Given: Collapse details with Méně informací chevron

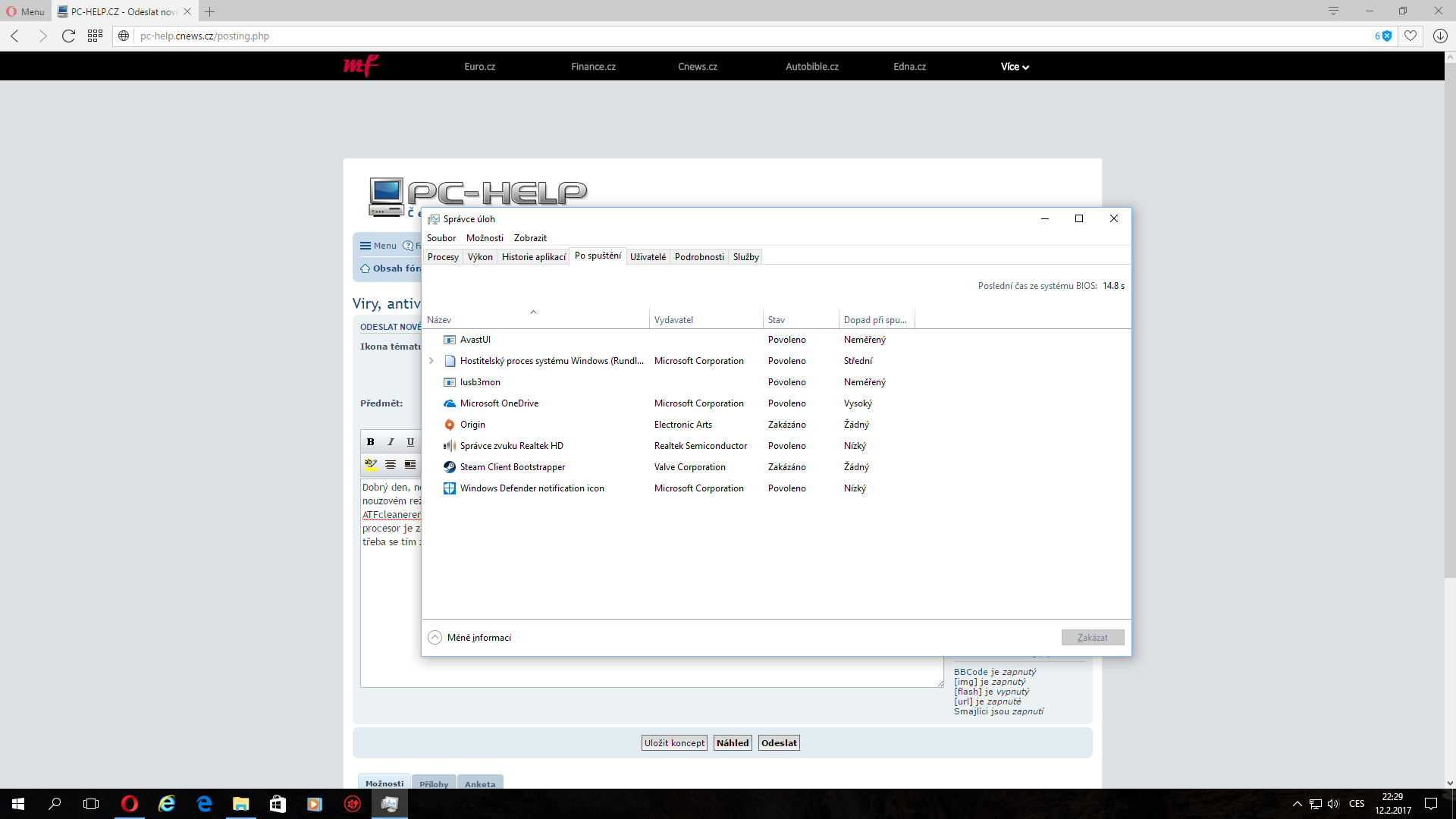Looking at the screenshot, I should click(435, 638).
